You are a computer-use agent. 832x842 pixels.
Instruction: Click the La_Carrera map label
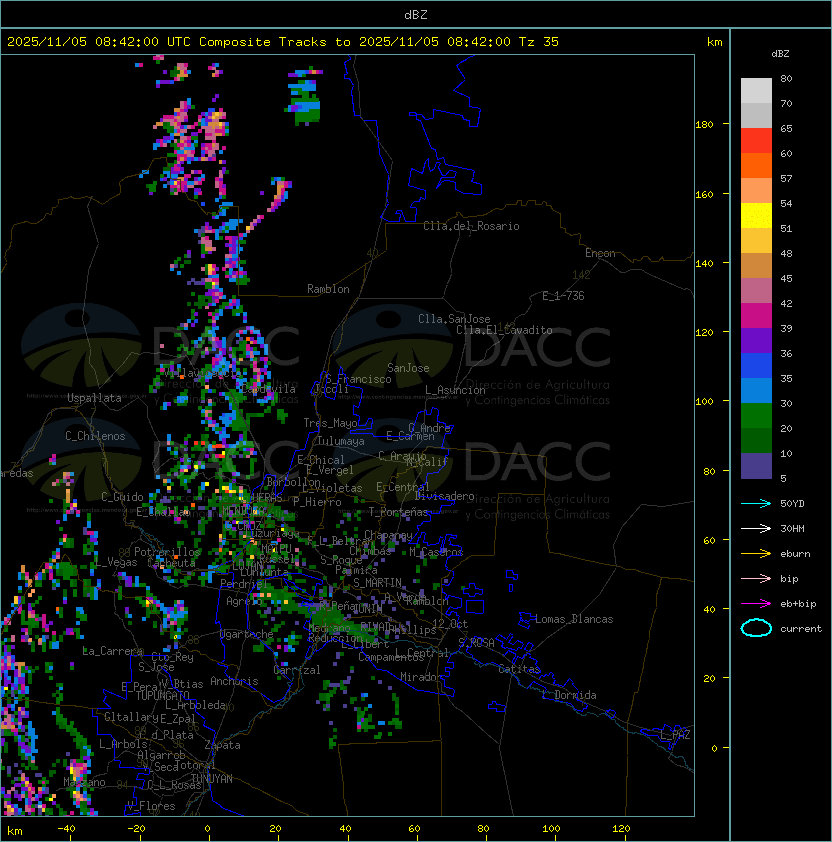pos(113,651)
